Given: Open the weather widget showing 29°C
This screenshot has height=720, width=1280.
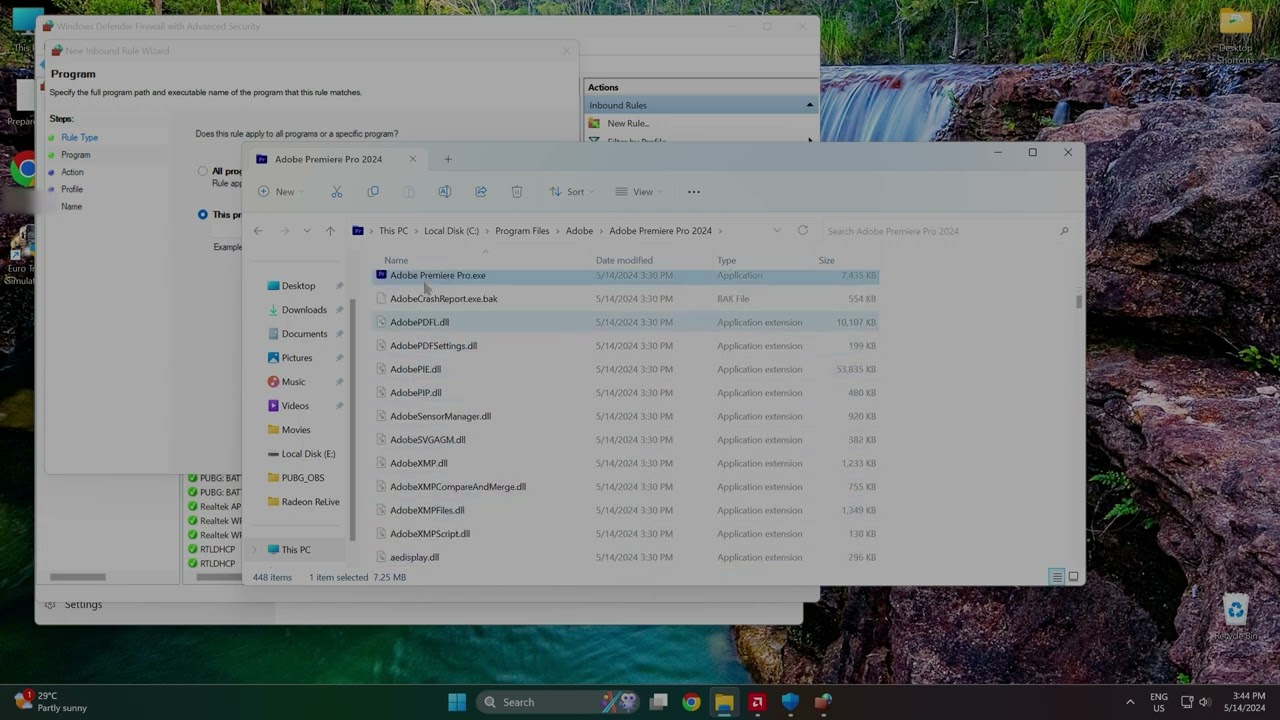Looking at the screenshot, I should tap(52, 702).
